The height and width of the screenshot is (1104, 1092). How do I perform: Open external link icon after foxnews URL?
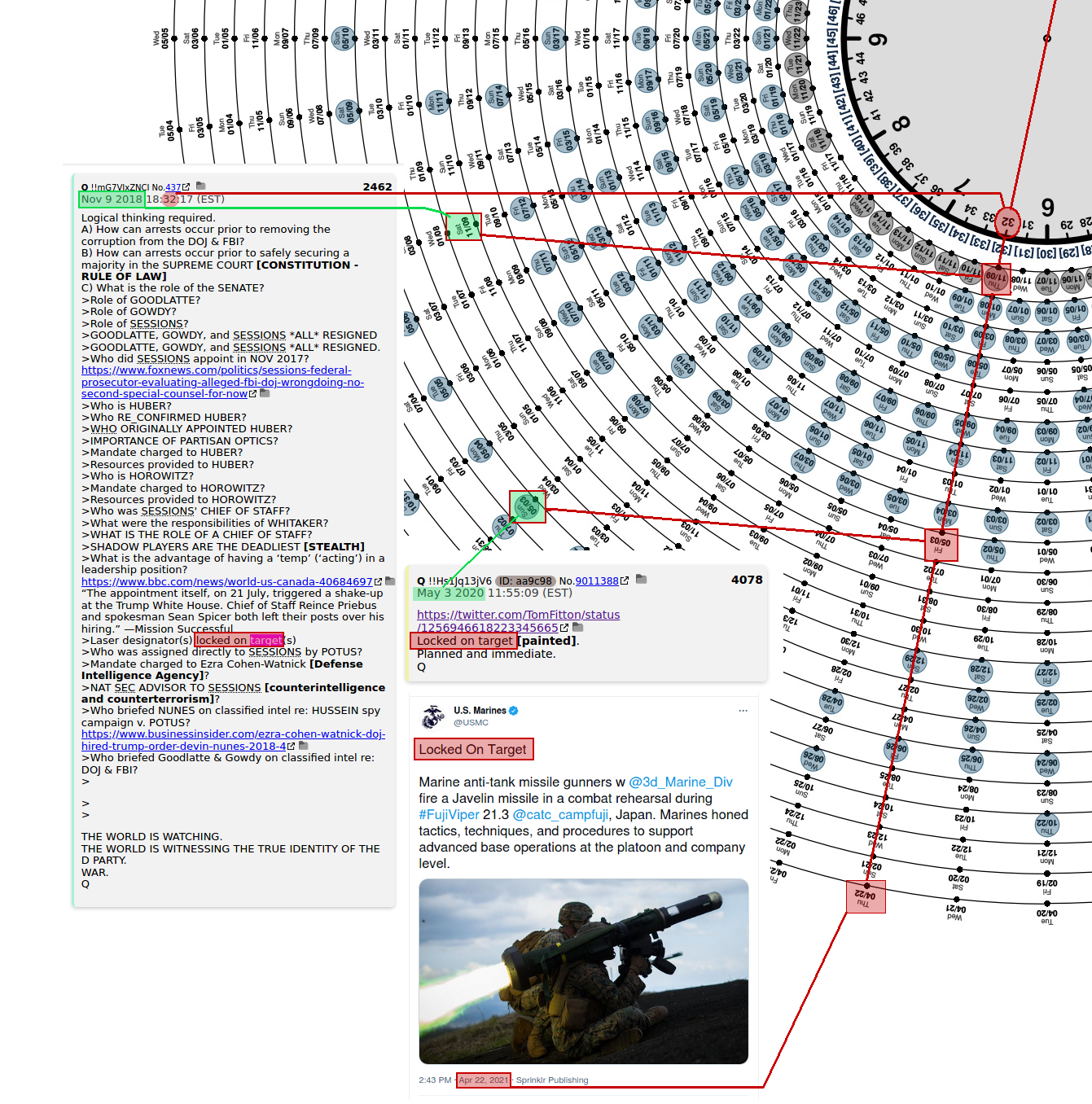(252, 394)
